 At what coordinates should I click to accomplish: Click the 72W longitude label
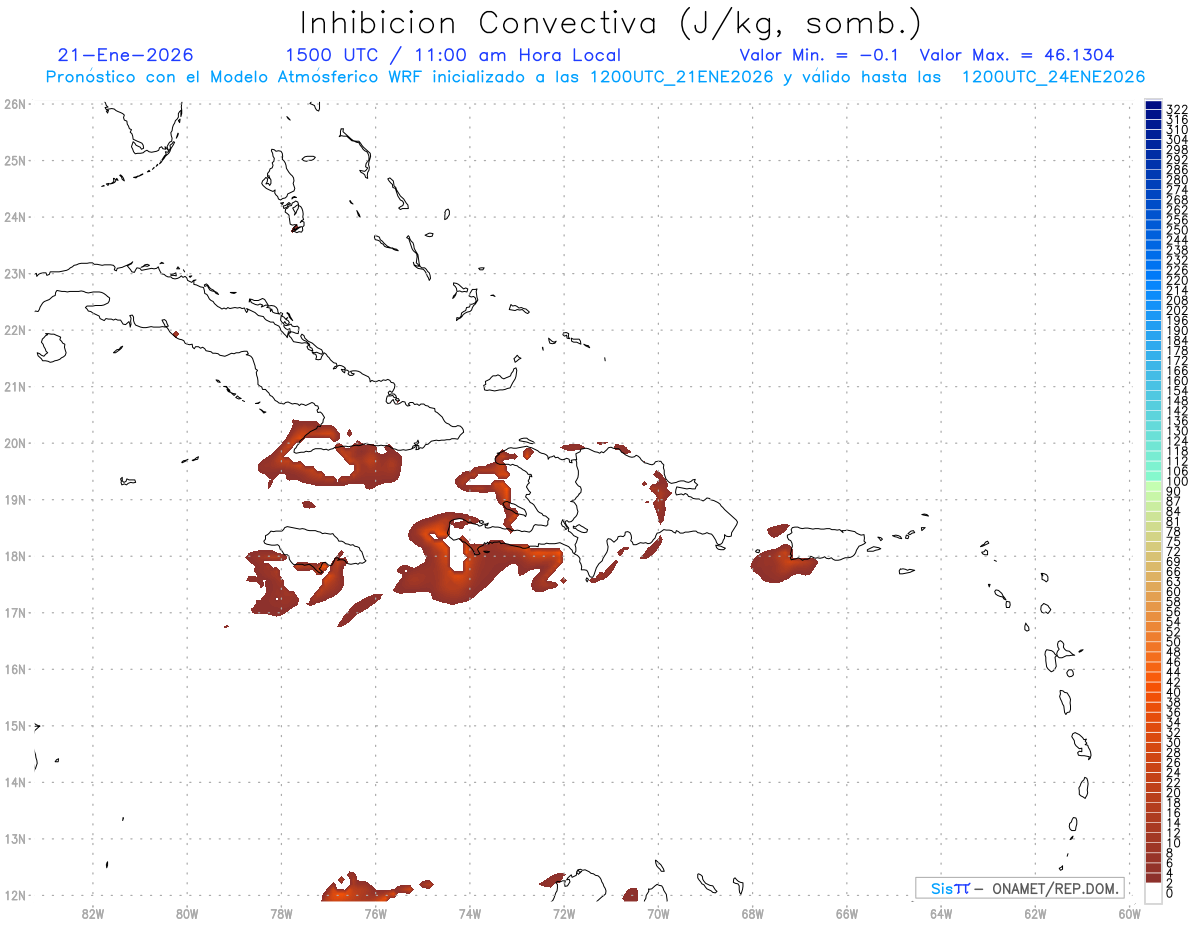[564, 912]
